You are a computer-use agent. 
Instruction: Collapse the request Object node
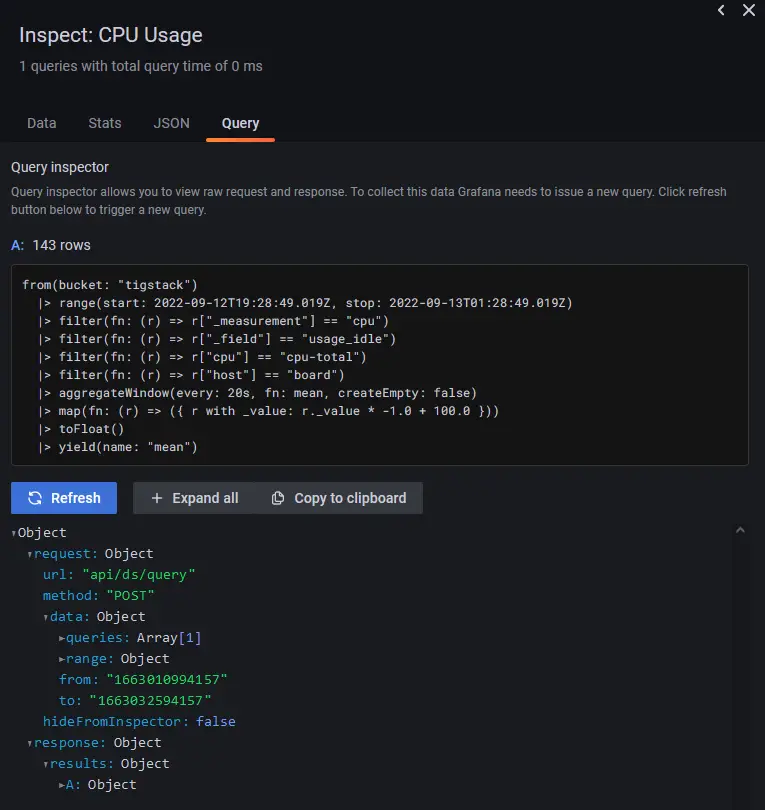(30, 553)
